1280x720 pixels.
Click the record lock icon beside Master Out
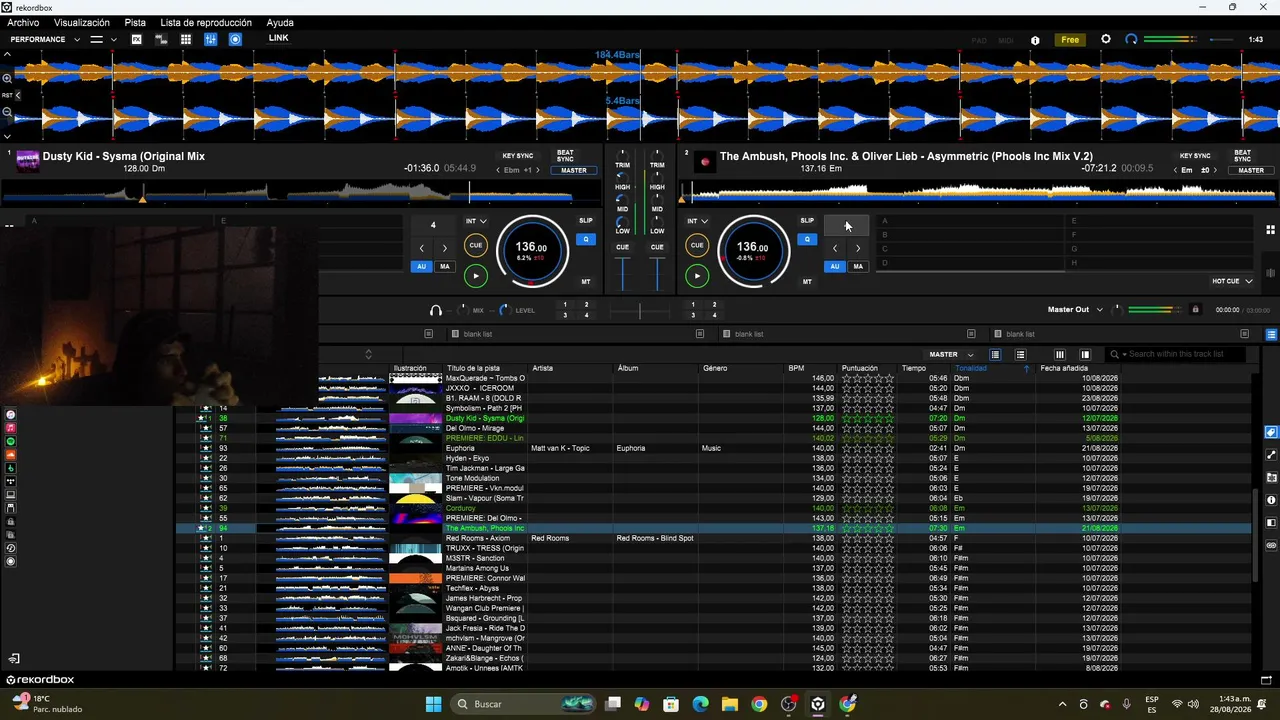point(1195,310)
